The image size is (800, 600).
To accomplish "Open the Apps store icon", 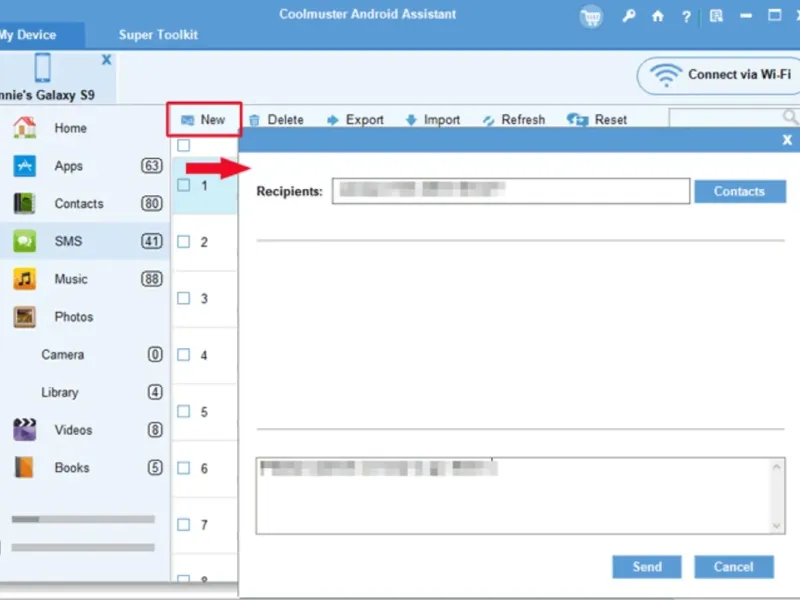I will (24, 166).
